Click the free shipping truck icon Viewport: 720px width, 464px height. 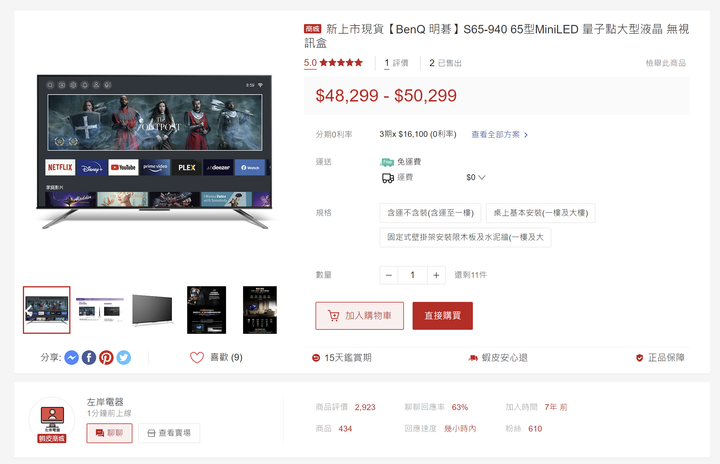(387, 162)
